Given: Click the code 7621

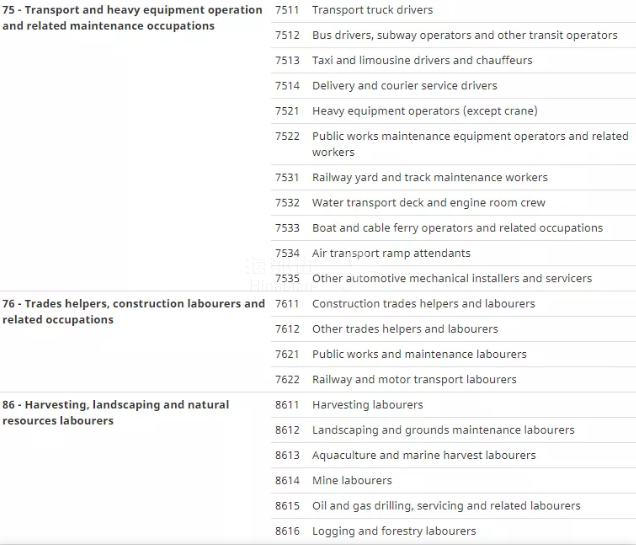Looking at the screenshot, I should 287,354.
